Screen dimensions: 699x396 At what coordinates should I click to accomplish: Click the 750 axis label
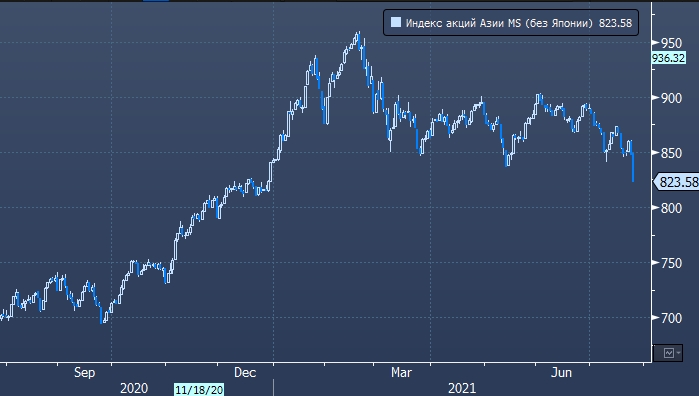(x=671, y=264)
